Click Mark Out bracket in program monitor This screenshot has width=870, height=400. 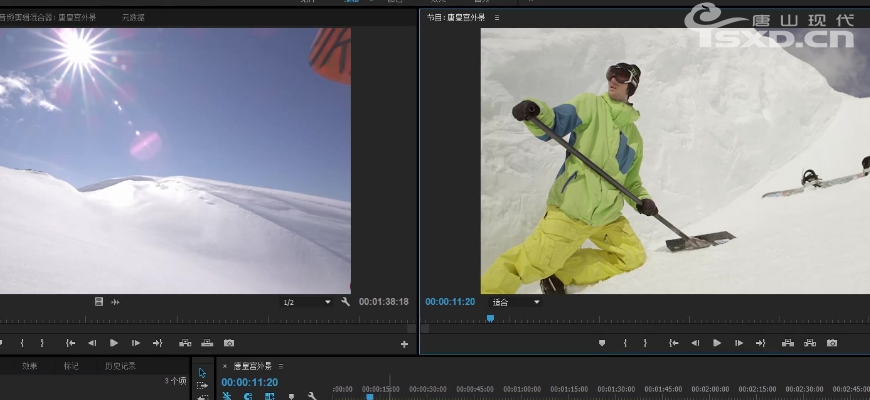pyautogui.click(x=645, y=343)
